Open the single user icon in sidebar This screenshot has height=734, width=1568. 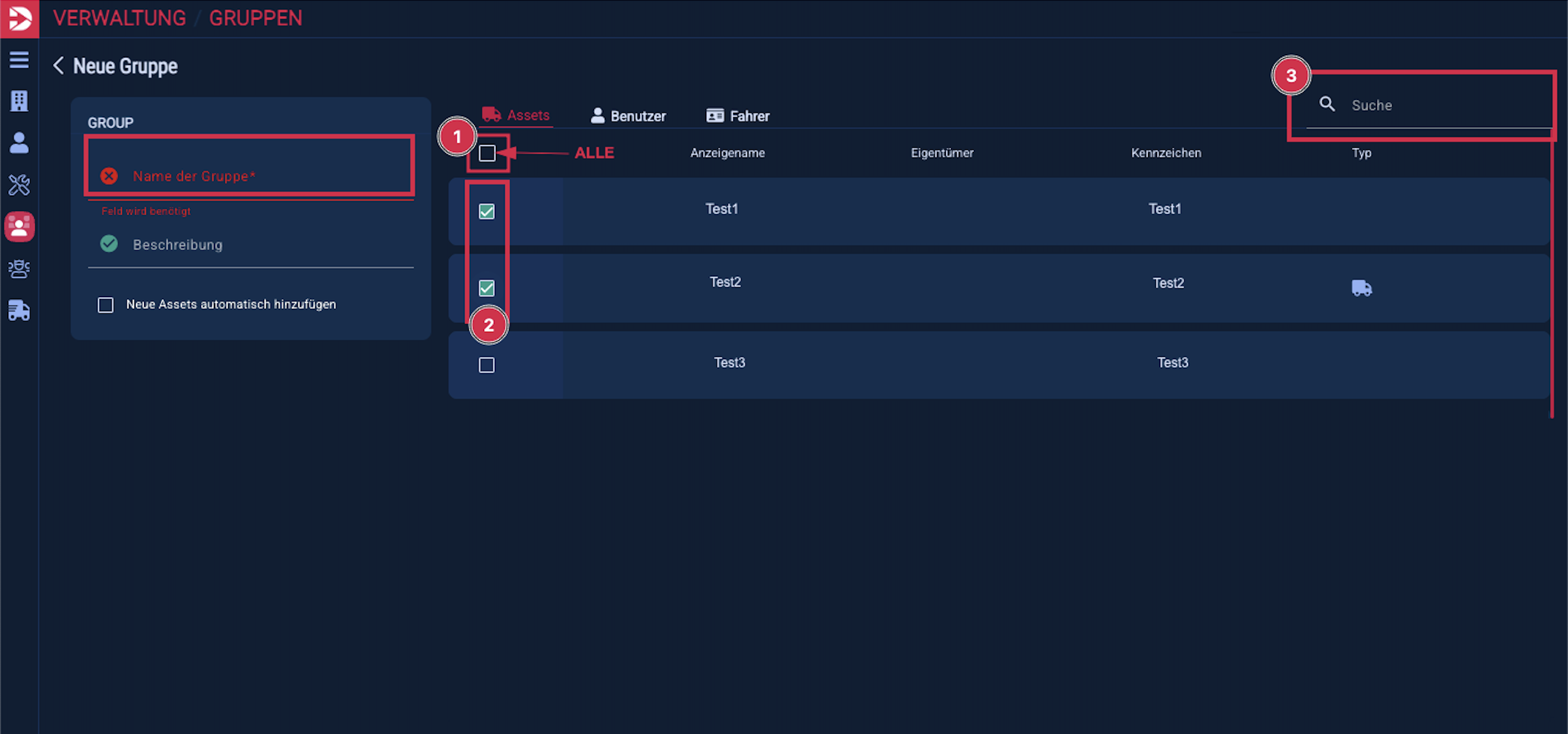pos(19,143)
